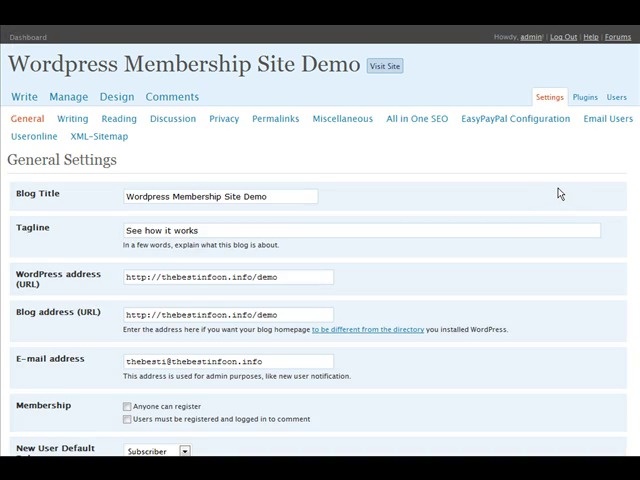
Task: Follow 'to be different from the directory' link
Action: click(x=368, y=329)
